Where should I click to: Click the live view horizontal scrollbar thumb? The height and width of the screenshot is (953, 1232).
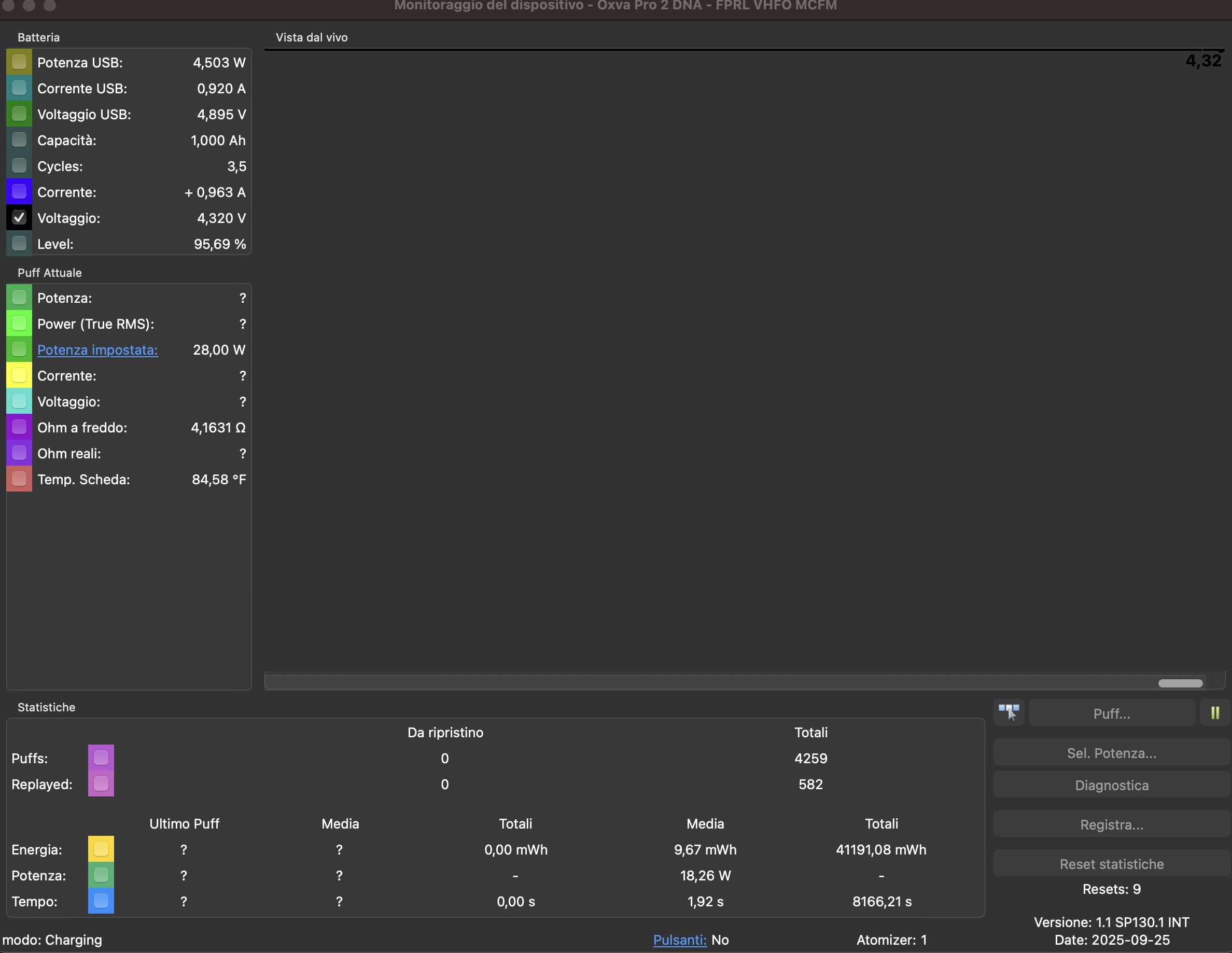click(x=1180, y=683)
